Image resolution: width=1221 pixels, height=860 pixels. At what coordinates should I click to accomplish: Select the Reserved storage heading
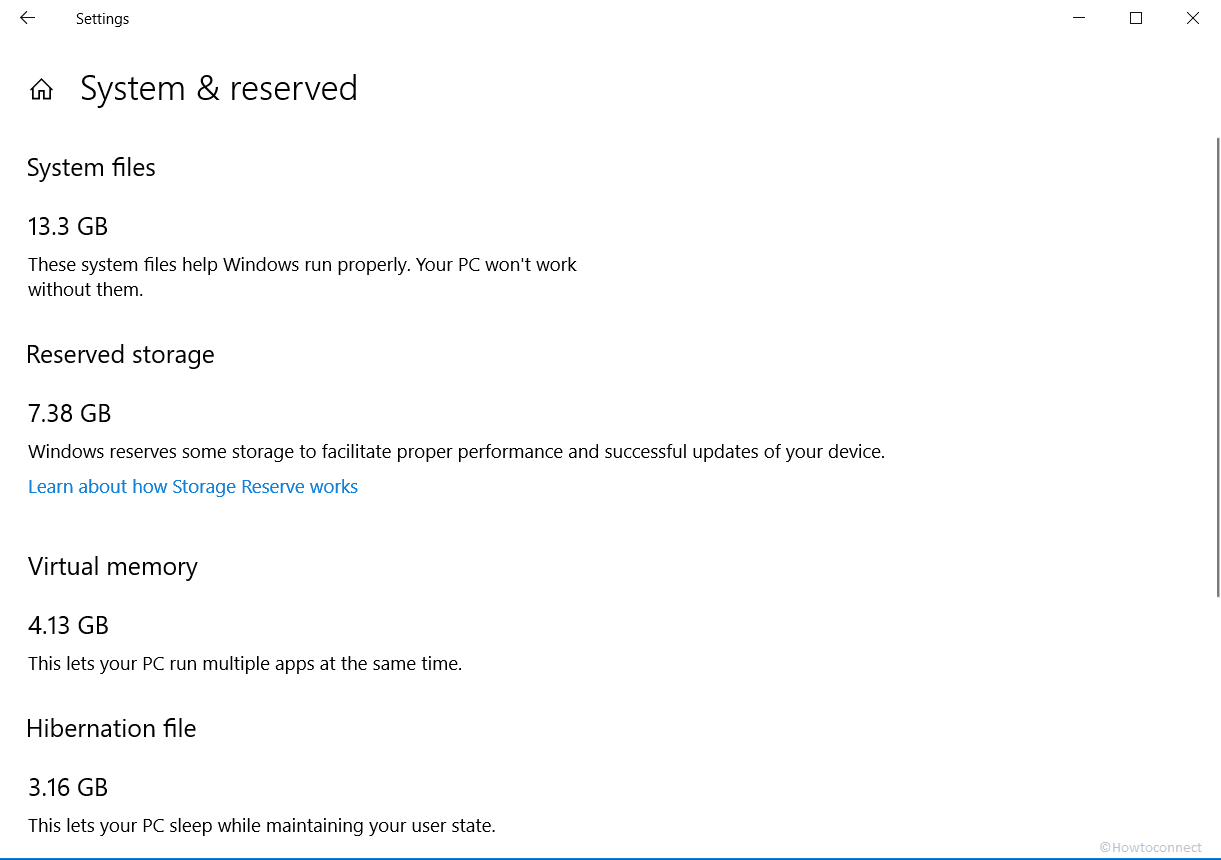[120, 356]
